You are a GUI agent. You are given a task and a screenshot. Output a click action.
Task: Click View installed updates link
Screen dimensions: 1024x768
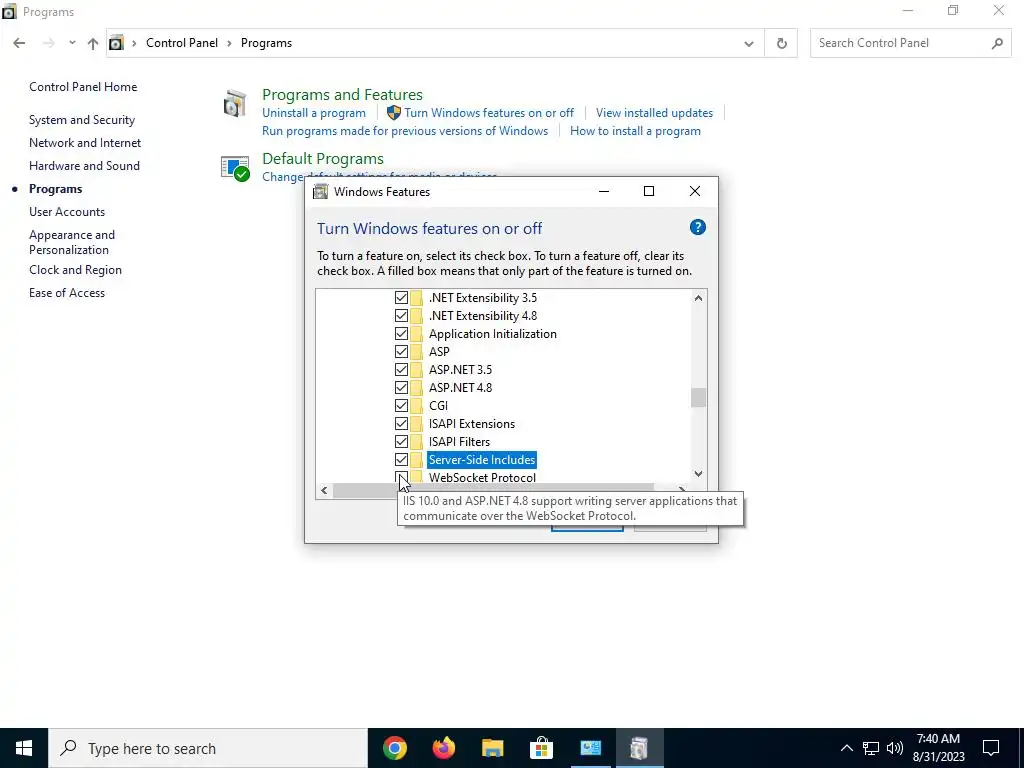[x=654, y=113]
